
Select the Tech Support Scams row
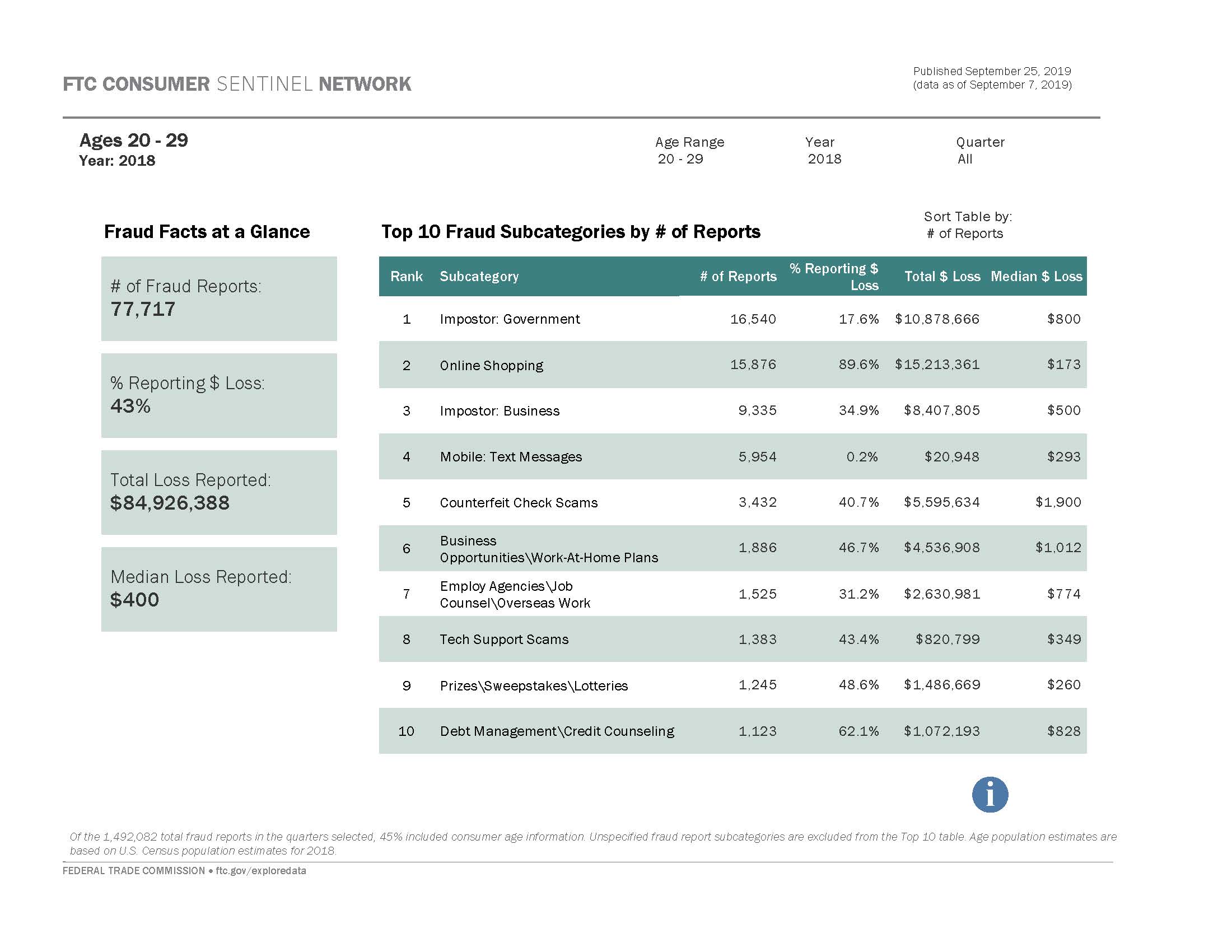734,640
